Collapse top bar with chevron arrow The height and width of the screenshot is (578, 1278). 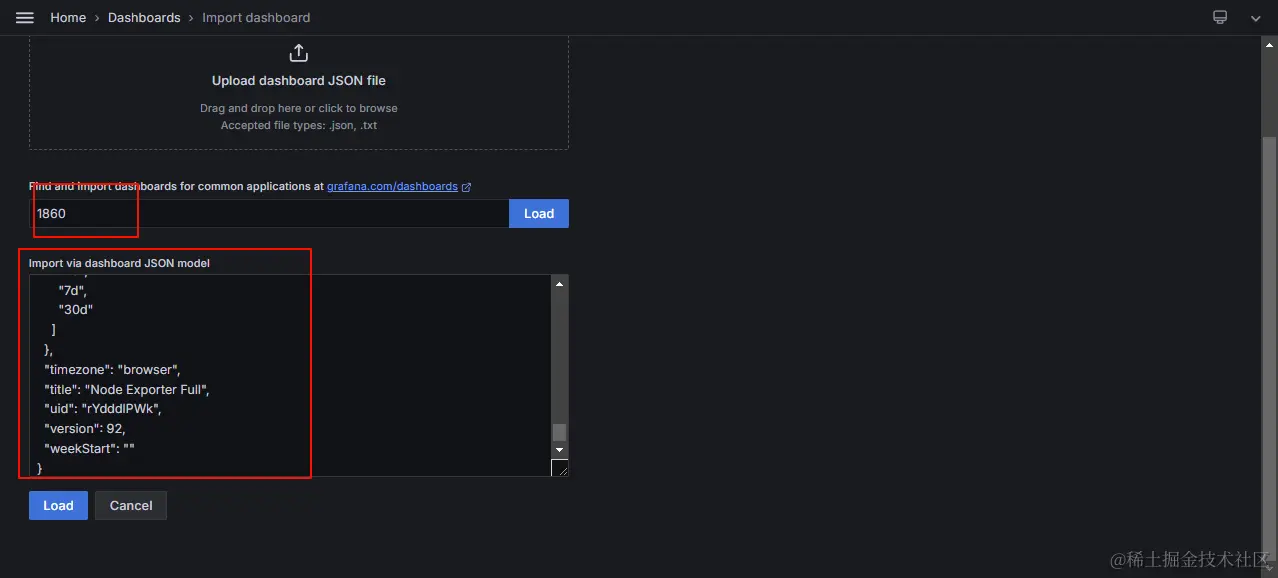[x=1255, y=18]
